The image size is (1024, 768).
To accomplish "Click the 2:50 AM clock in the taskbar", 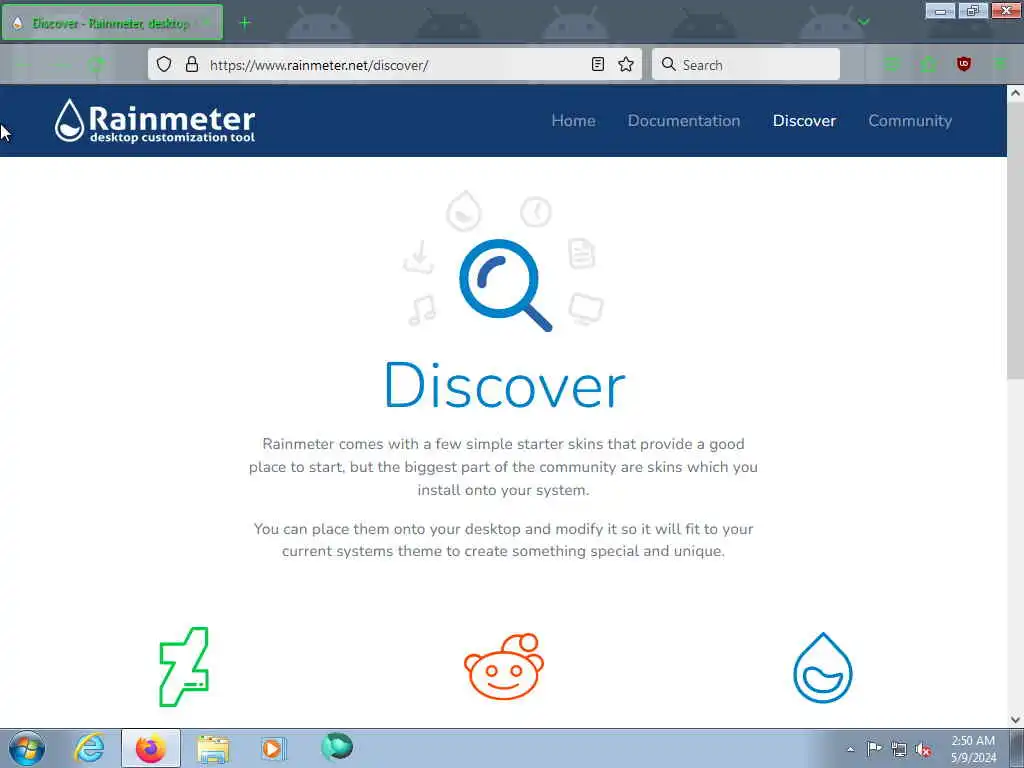I will coord(973,748).
